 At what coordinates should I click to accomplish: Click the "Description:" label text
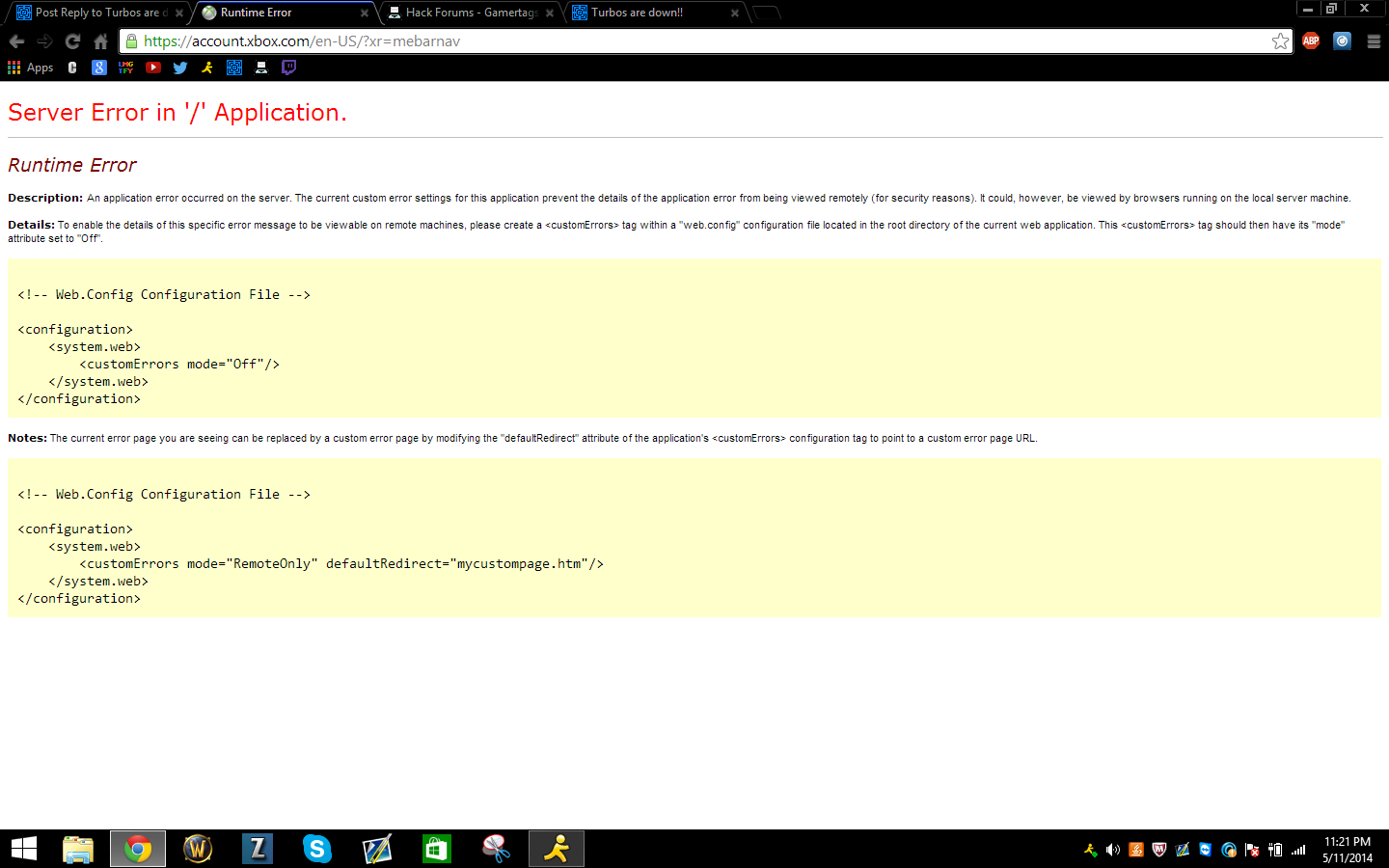[45, 198]
